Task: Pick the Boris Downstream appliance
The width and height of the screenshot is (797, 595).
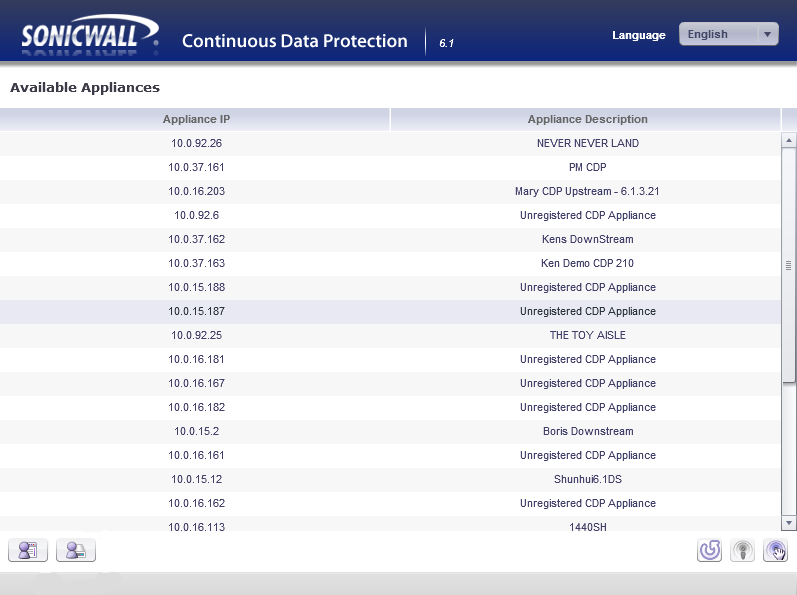Action: (x=390, y=431)
